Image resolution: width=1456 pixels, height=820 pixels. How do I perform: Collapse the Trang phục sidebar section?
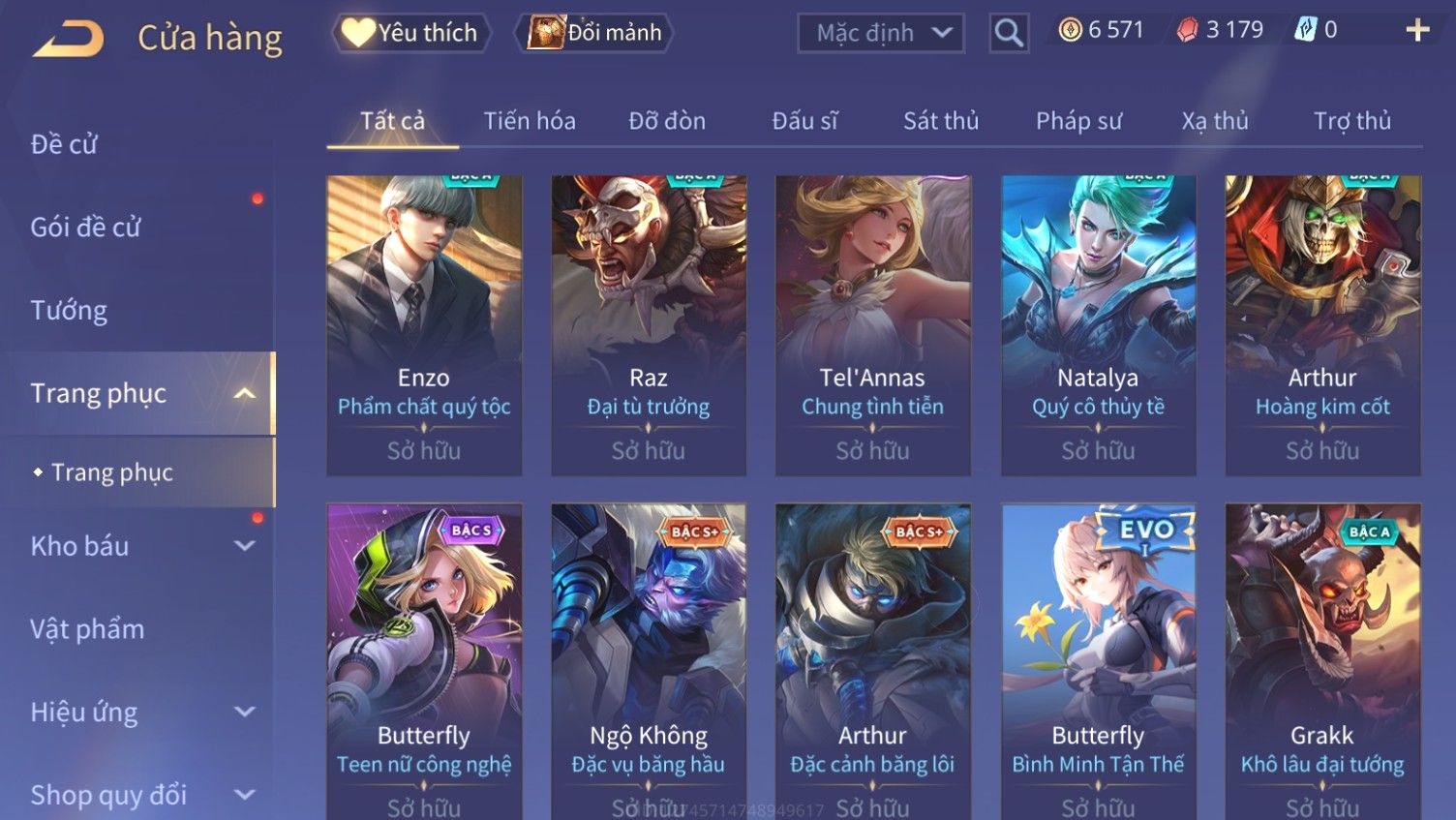(x=245, y=393)
